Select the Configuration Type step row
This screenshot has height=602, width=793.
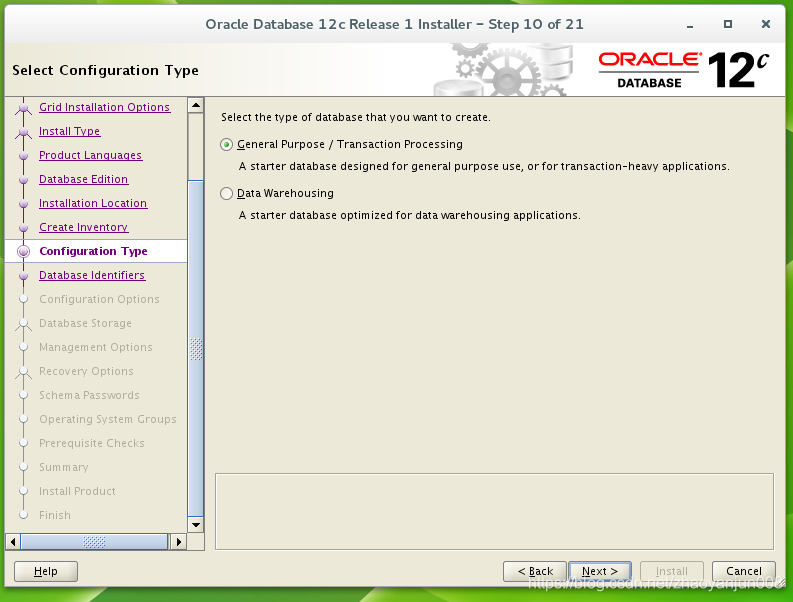click(96, 251)
